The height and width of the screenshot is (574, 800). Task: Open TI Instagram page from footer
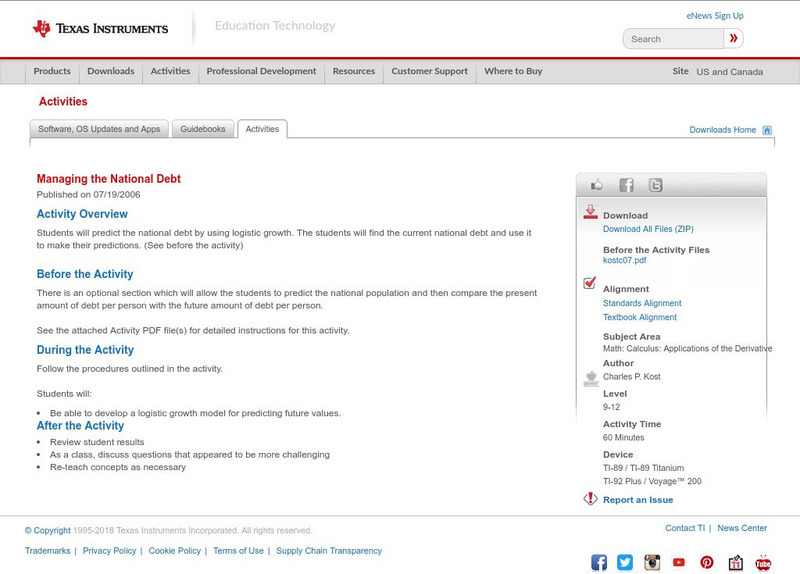652,562
